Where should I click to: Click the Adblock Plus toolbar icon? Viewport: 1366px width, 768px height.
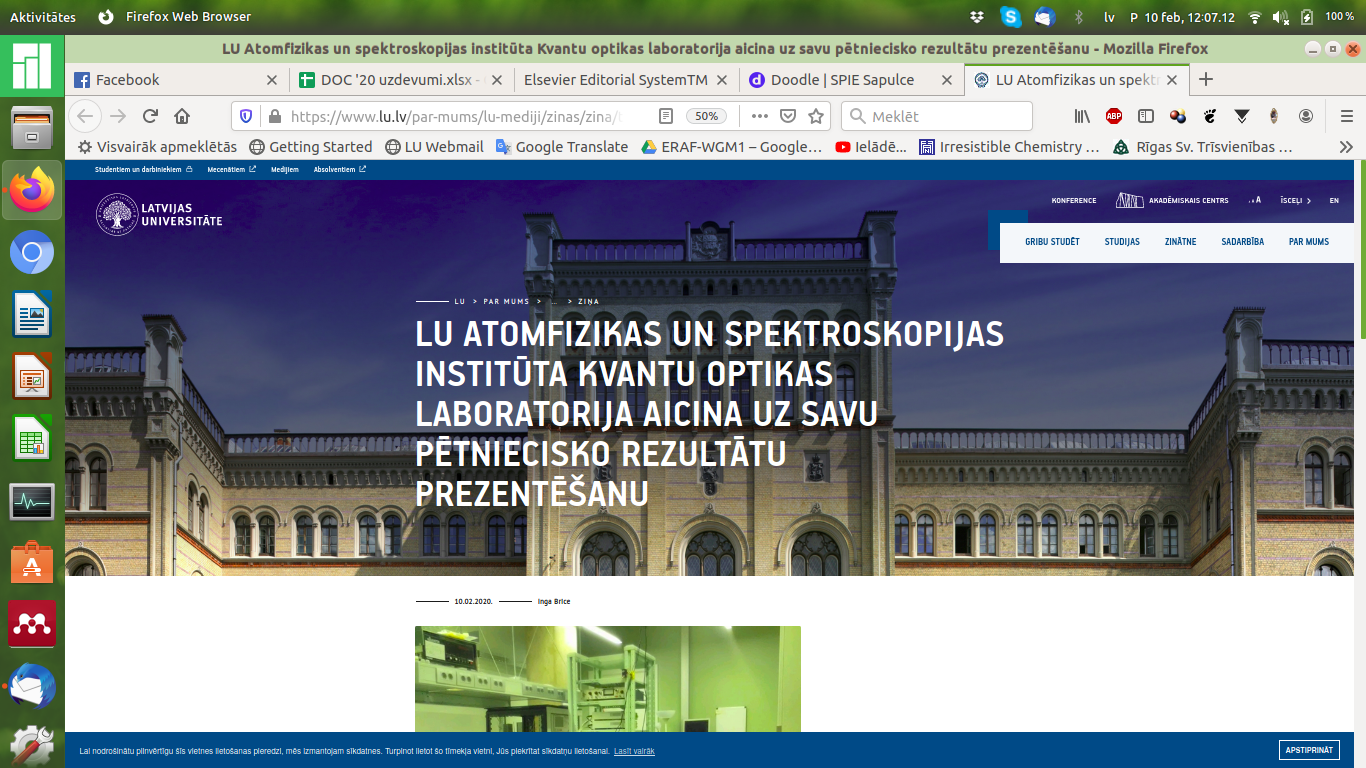tap(1114, 116)
